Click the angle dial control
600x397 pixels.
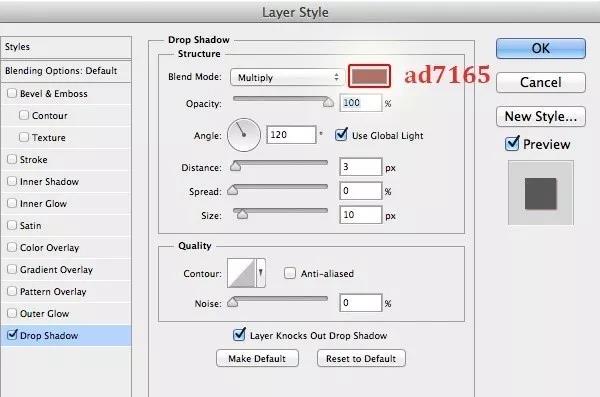click(244, 135)
